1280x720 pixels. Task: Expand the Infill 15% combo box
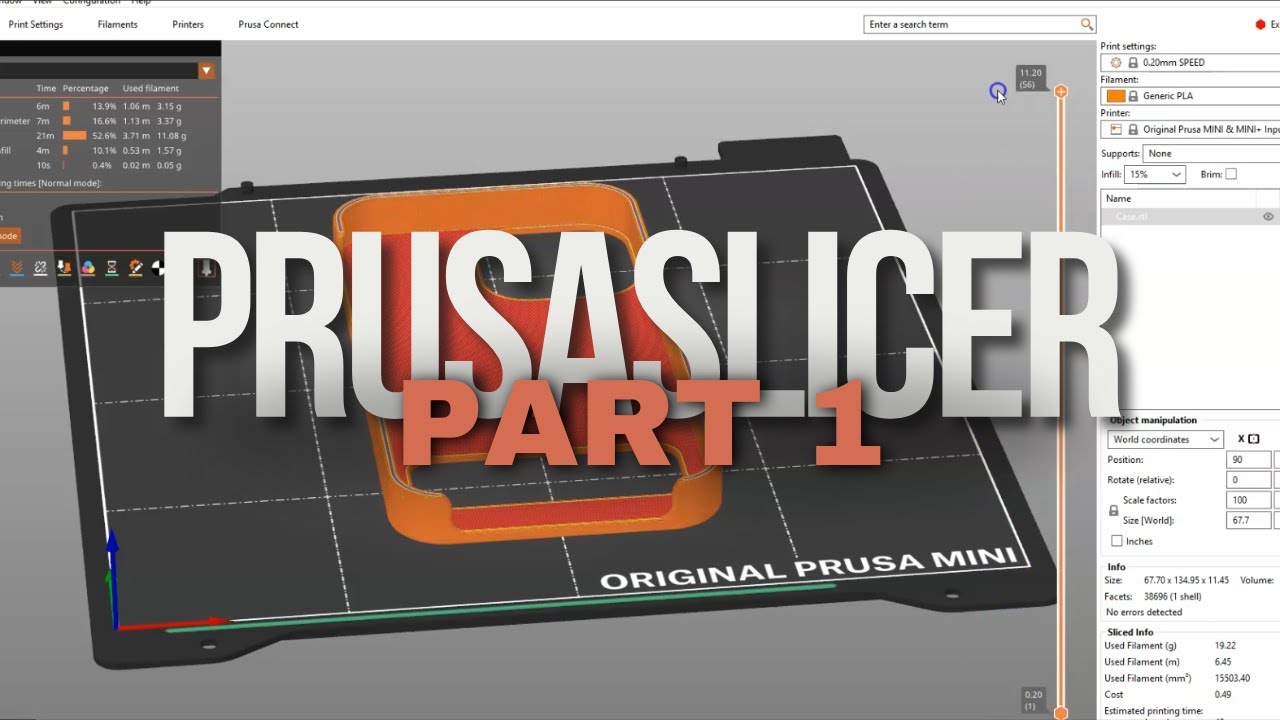[x=1155, y=174]
